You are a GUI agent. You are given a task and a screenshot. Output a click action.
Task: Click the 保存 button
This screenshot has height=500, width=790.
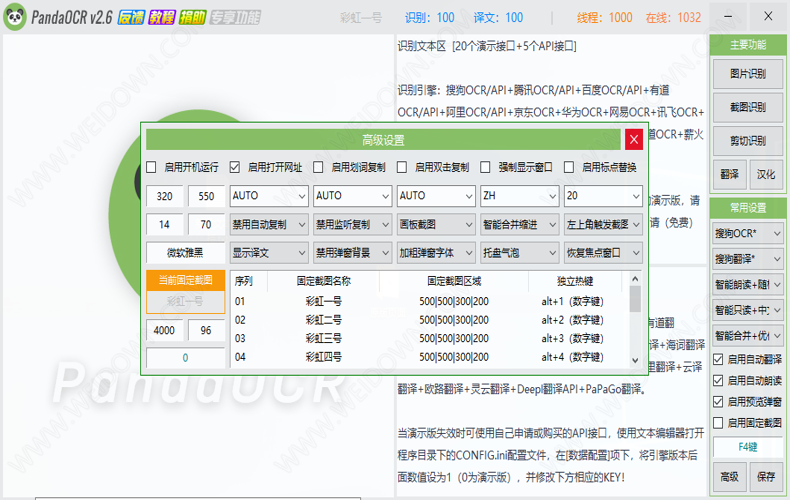[x=766, y=476]
